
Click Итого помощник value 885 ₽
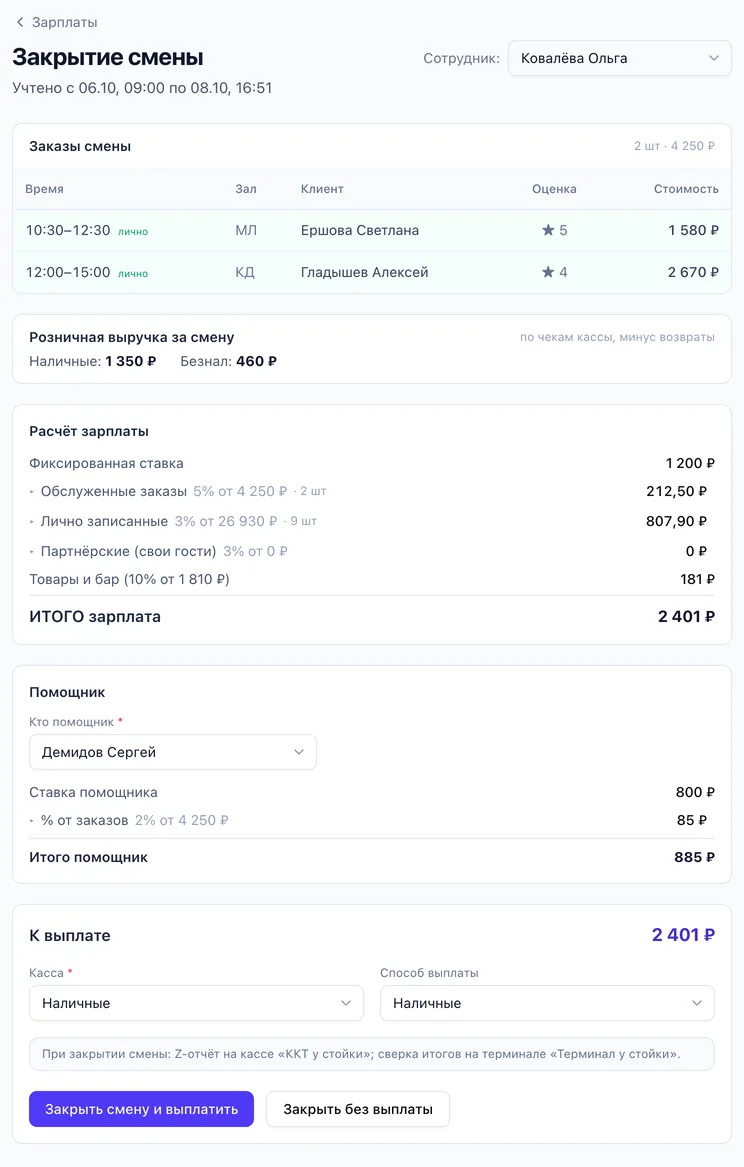pyautogui.click(x=694, y=857)
